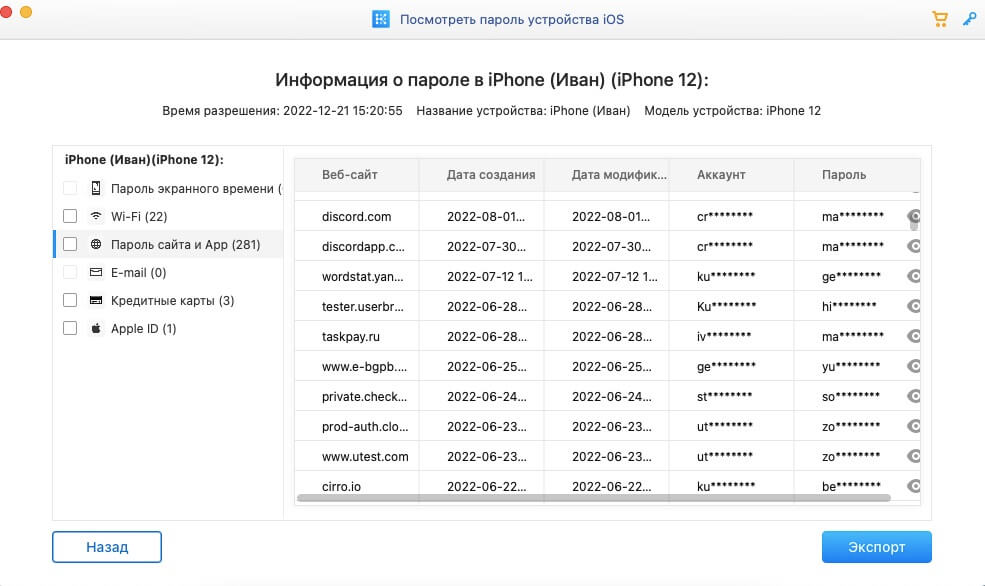This screenshot has height=586, width=985.
Task: Click the credit card icon in sidebar
Action: (x=96, y=300)
